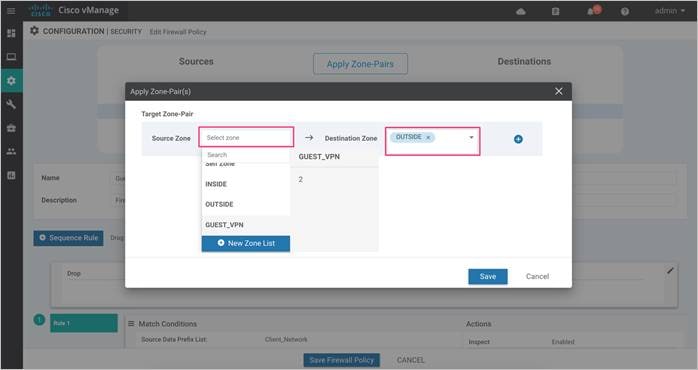Image resolution: width=698 pixels, height=370 pixels.
Task: Remove the OUTSIDE tag from Destination Zone
Action: click(x=428, y=138)
